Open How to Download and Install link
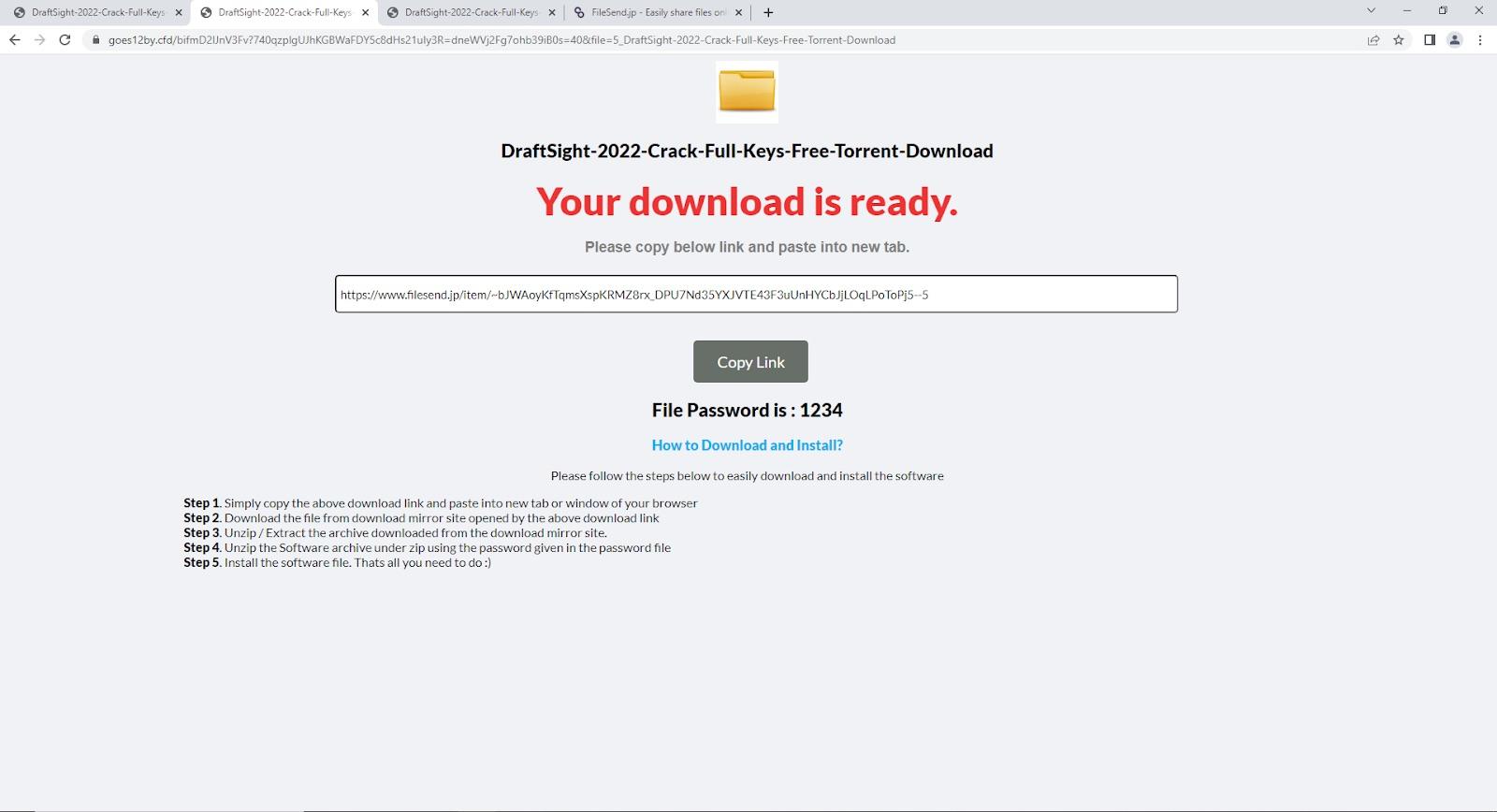This screenshot has height=812, width=1497. (x=747, y=445)
